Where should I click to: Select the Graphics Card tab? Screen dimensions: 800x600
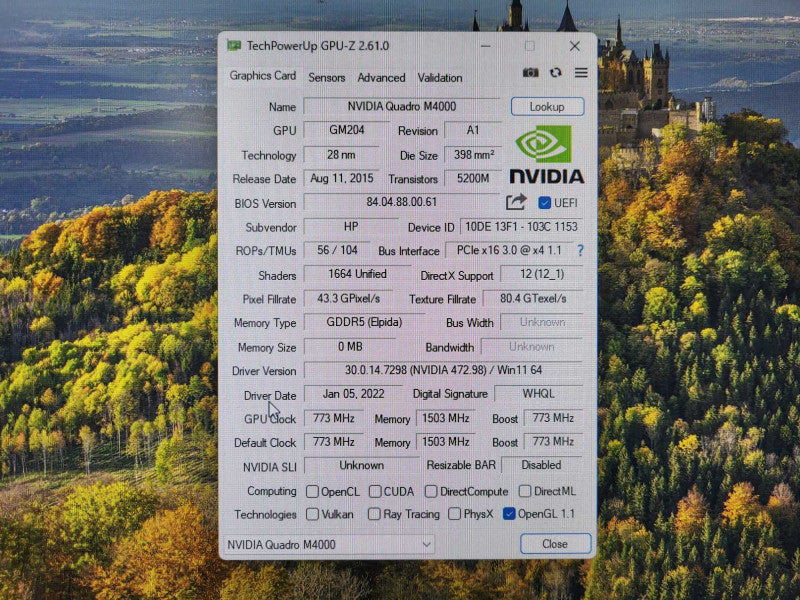pos(263,76)
